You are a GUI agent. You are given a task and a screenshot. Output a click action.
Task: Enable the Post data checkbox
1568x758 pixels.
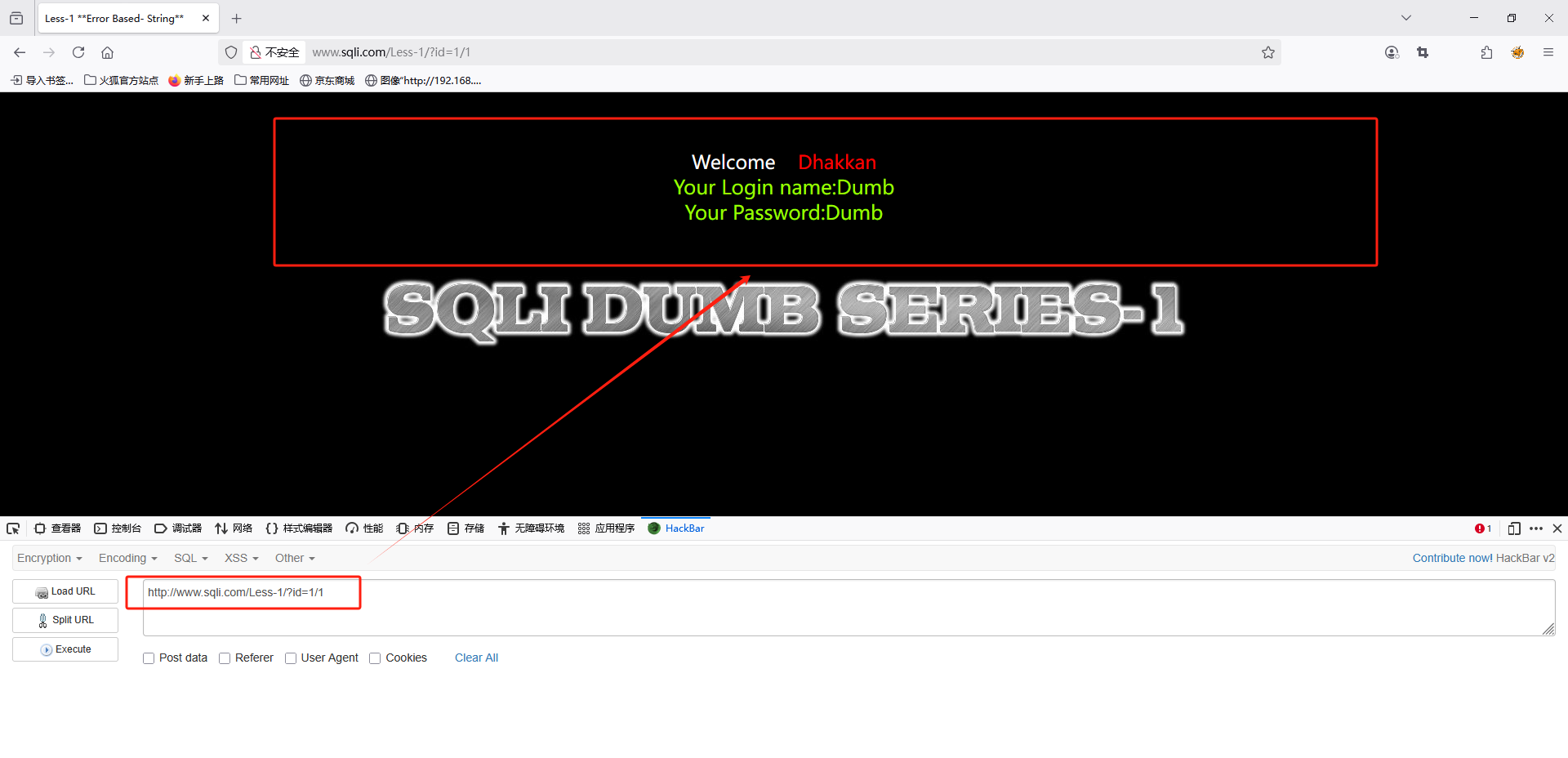point(148,658)
